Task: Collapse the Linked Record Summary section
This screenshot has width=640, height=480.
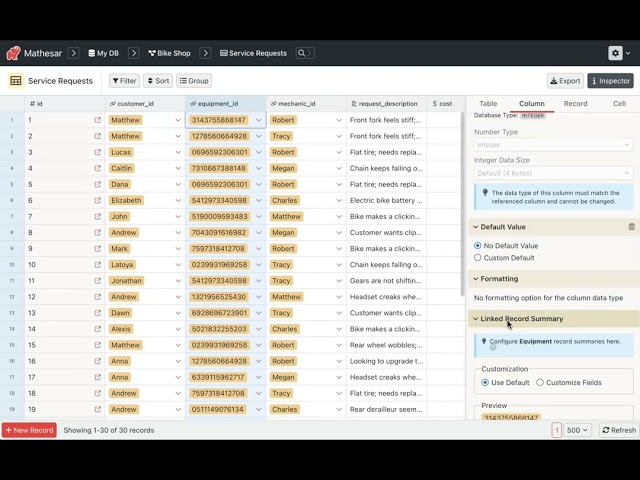Action: [x=518, y=319]
